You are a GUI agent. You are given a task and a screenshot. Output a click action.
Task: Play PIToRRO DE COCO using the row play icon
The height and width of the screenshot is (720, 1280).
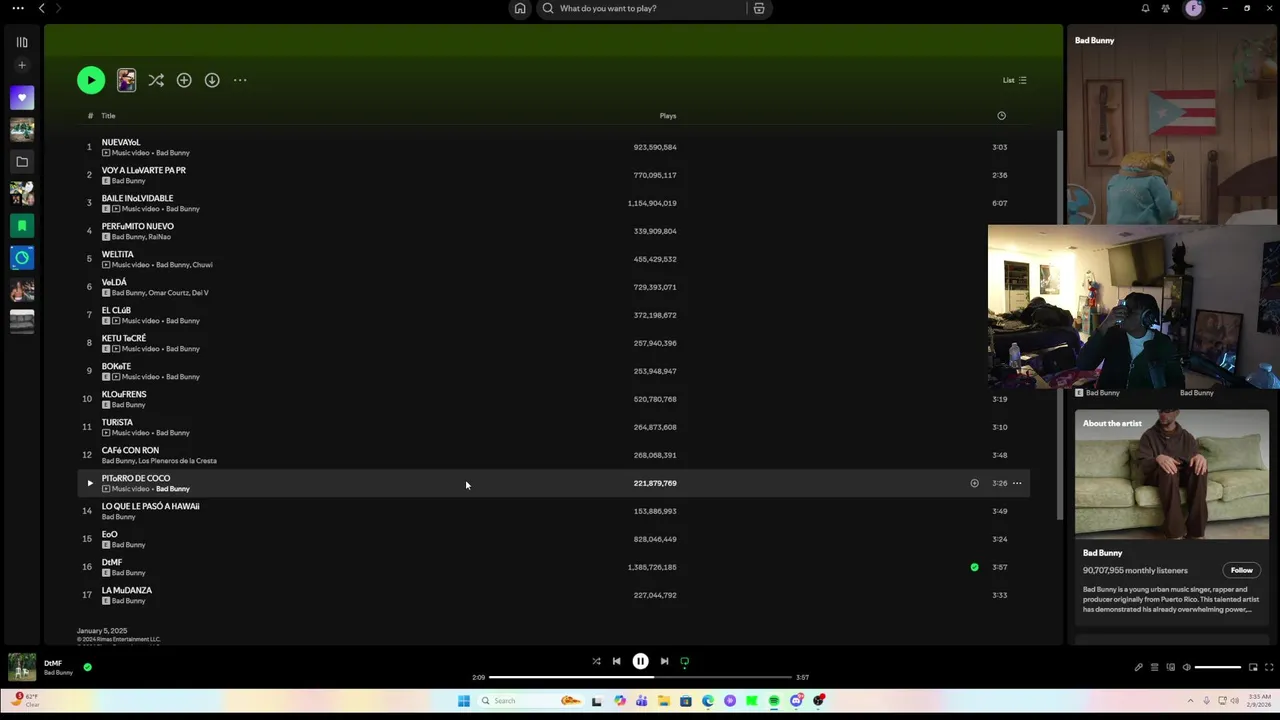[89, 483]
